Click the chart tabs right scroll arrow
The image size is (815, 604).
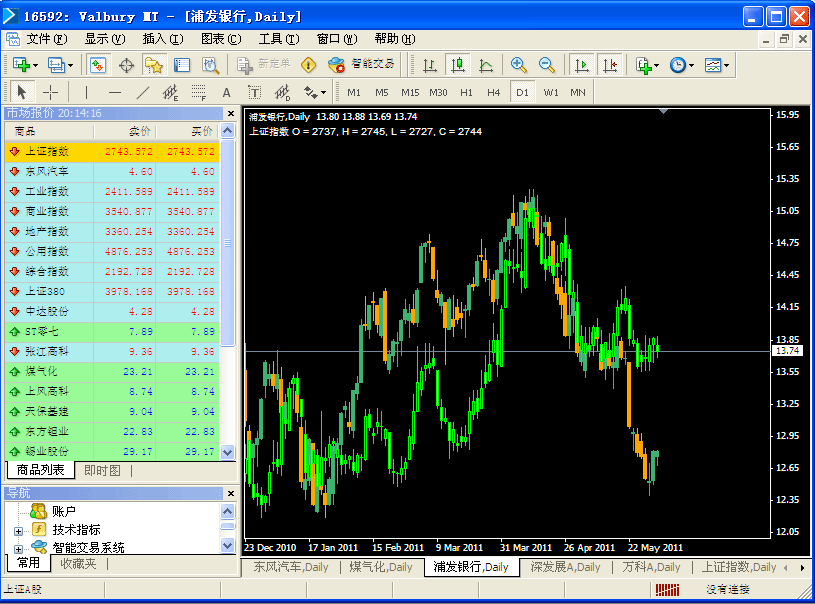[803, 568]
